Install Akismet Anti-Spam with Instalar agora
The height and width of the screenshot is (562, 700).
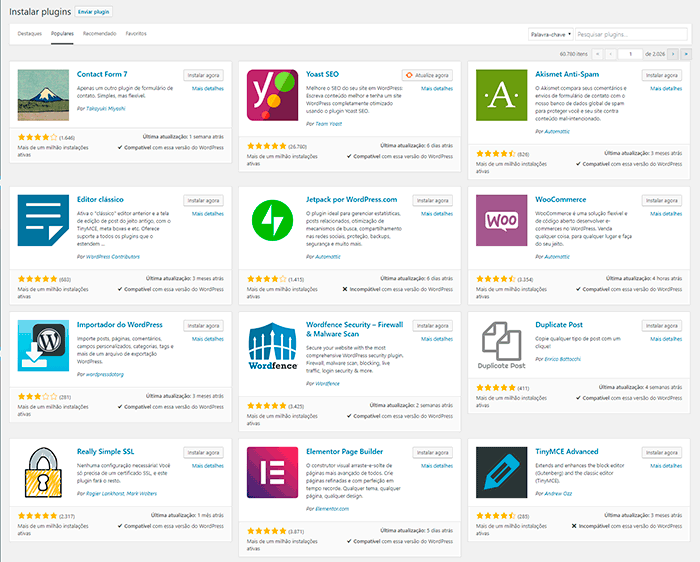(x=662, y=75)
